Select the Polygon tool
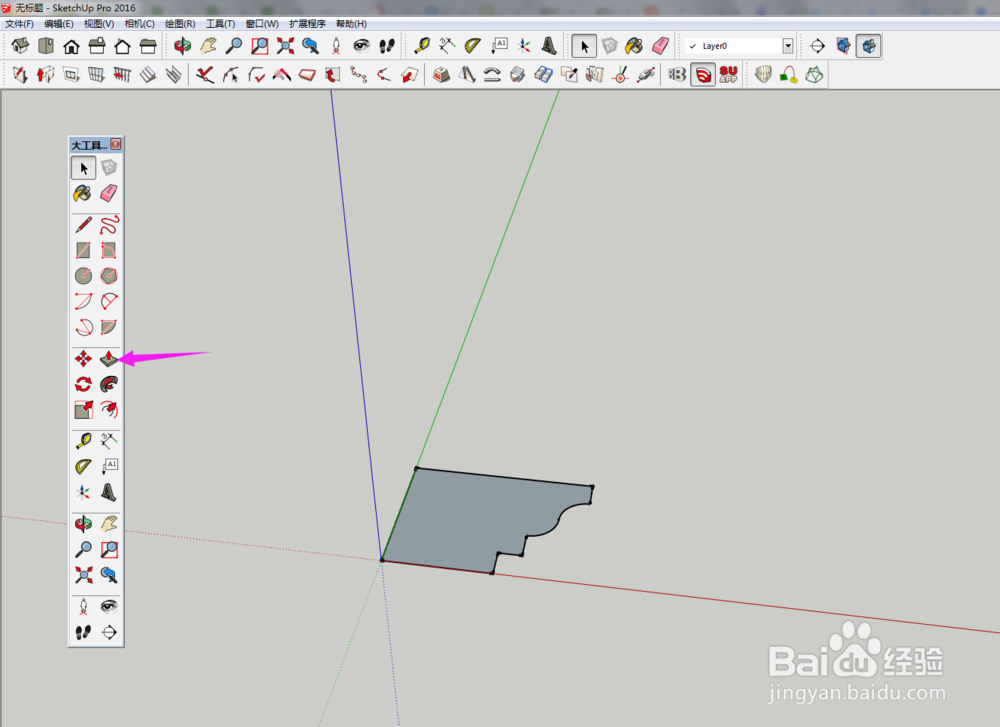 109,275
